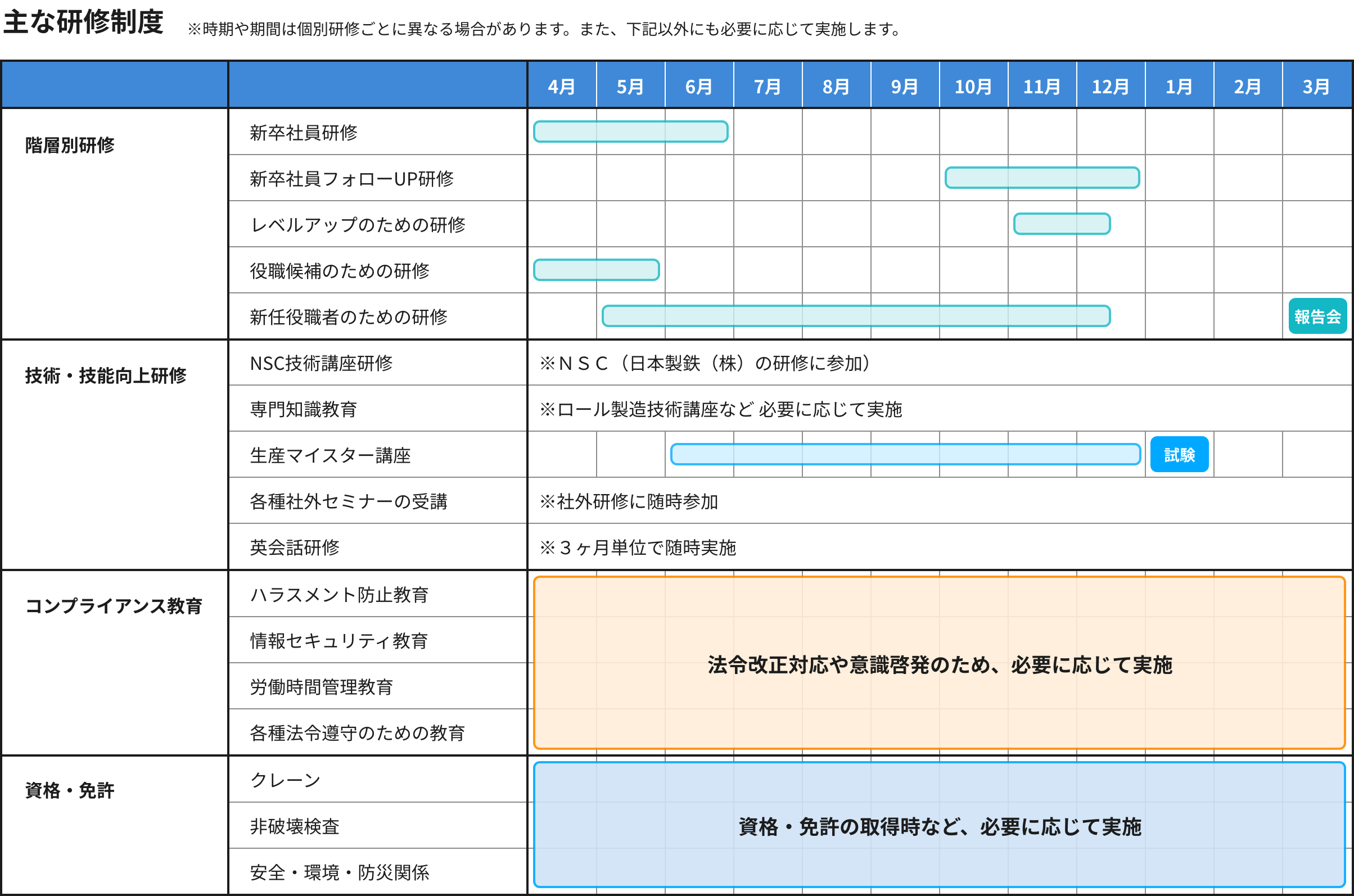The width and height of the screenshot is (1354, 896).
Task: Click the レベルアップのための研修 schedule bar
Action: click(x=1062, y=223)
